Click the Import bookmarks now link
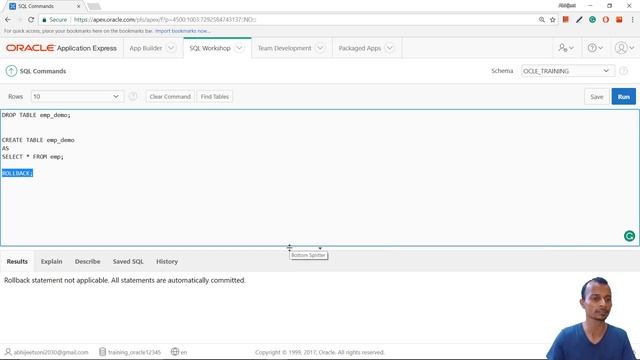Screen dimensions: 640x360 coord(182,31)
